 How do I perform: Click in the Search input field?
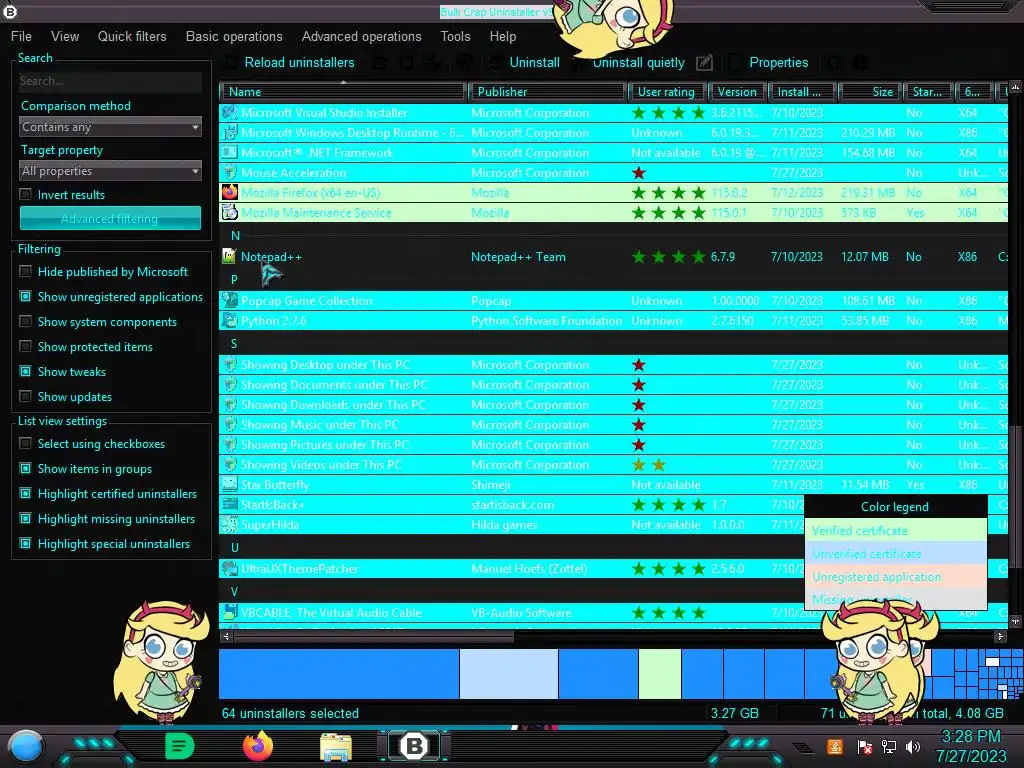click(x=110, y=81)
